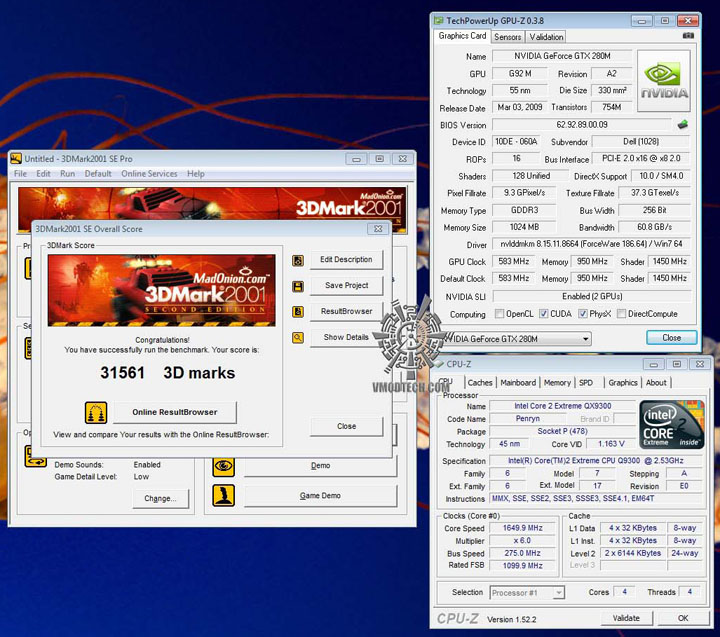
Task: Toggle the CUDA checkbox
Action: click(x=544, y=314)
